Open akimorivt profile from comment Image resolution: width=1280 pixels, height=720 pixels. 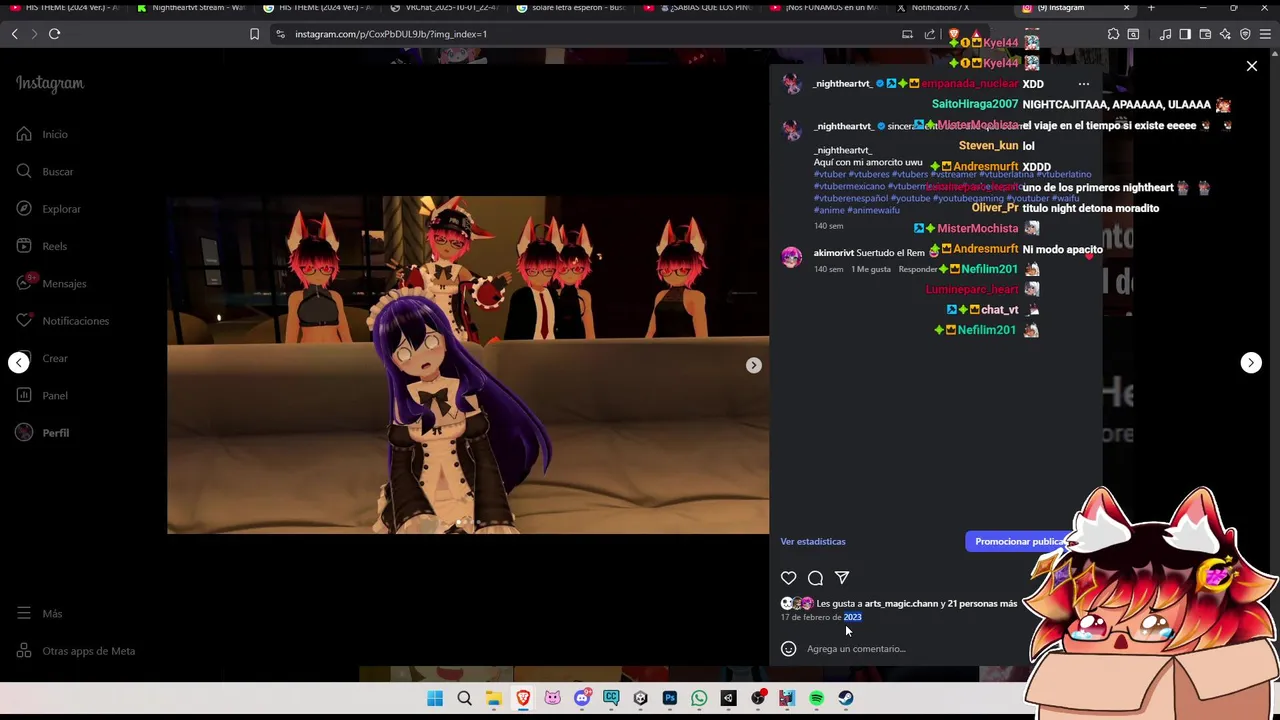[834, 253]
